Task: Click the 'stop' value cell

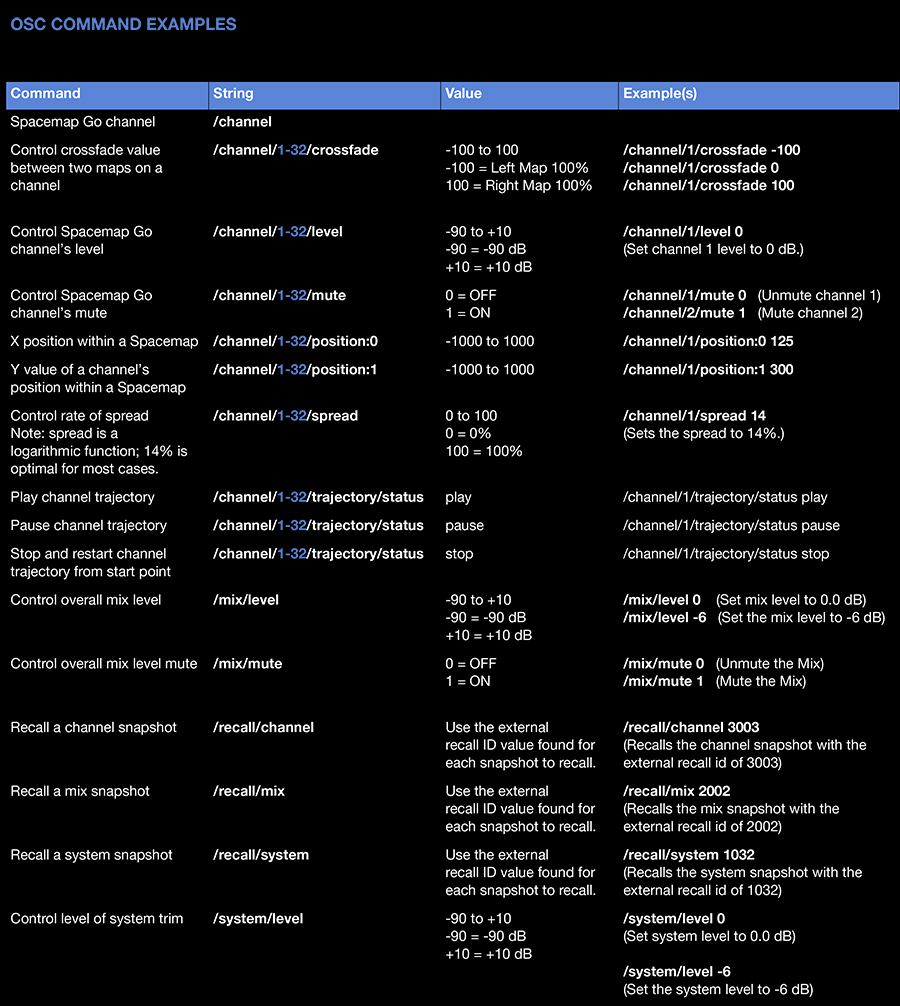Action: [x=459, y=554]
